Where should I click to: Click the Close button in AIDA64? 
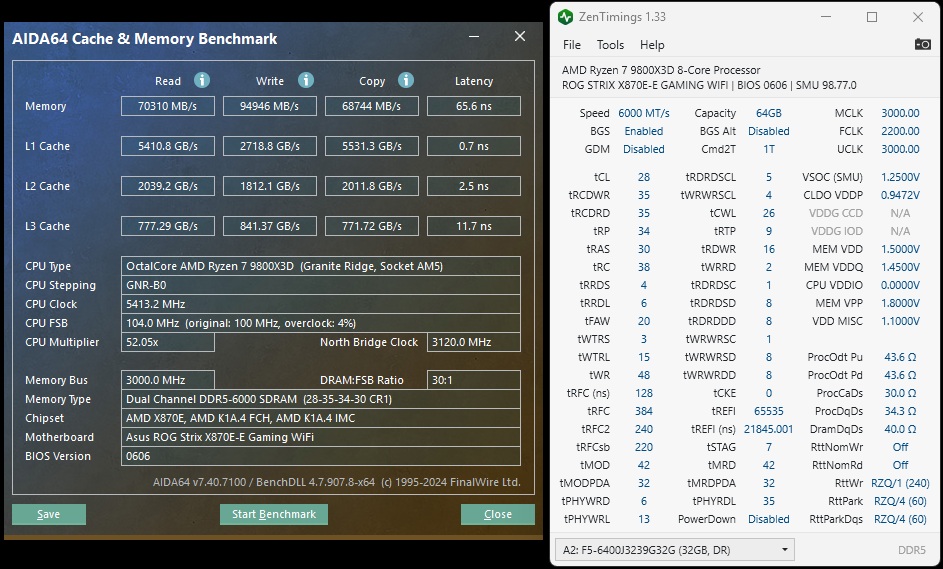pyautogui.click(x=497, y=514)
